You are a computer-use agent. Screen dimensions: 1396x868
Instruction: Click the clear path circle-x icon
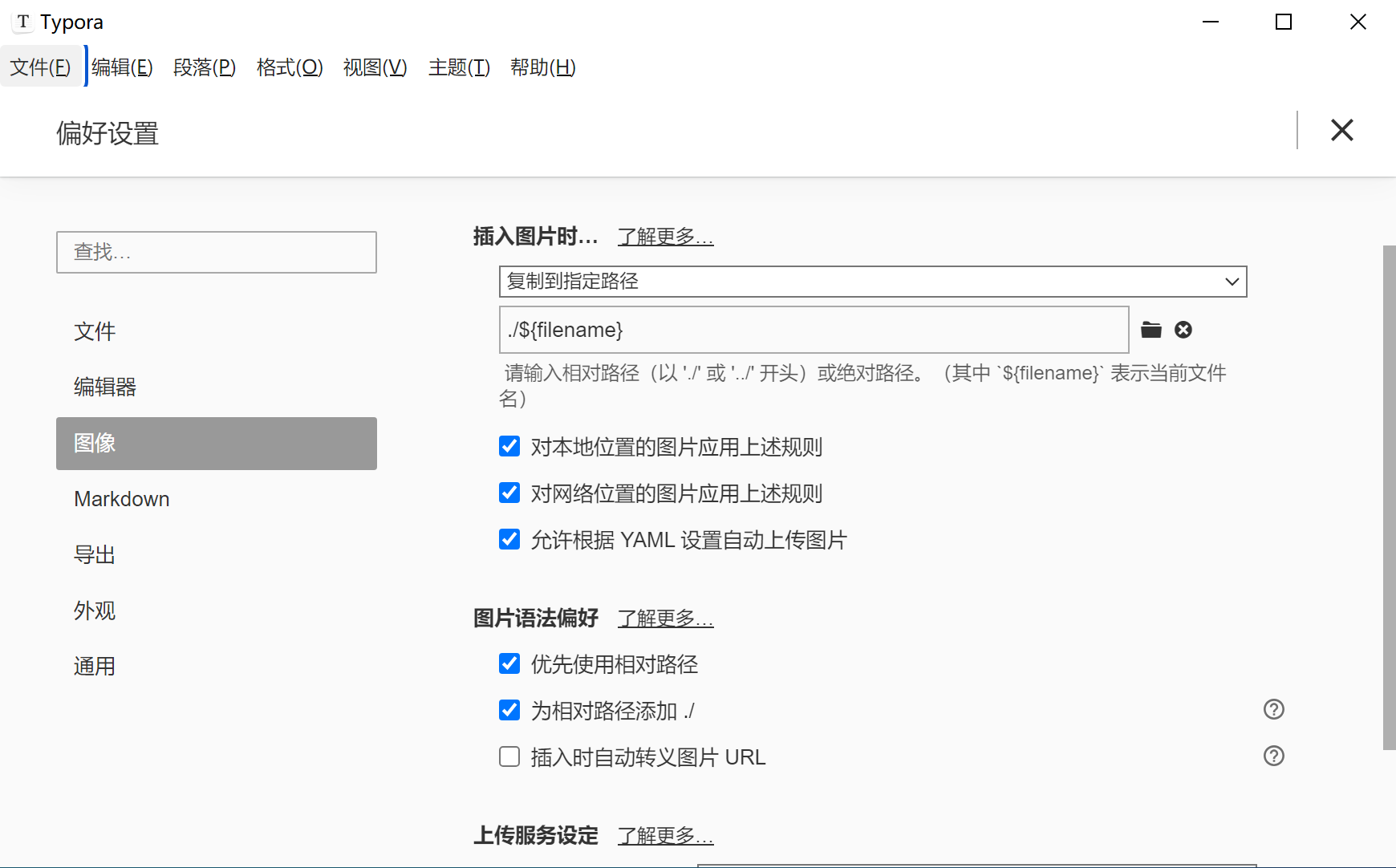tap(1183, 330)
